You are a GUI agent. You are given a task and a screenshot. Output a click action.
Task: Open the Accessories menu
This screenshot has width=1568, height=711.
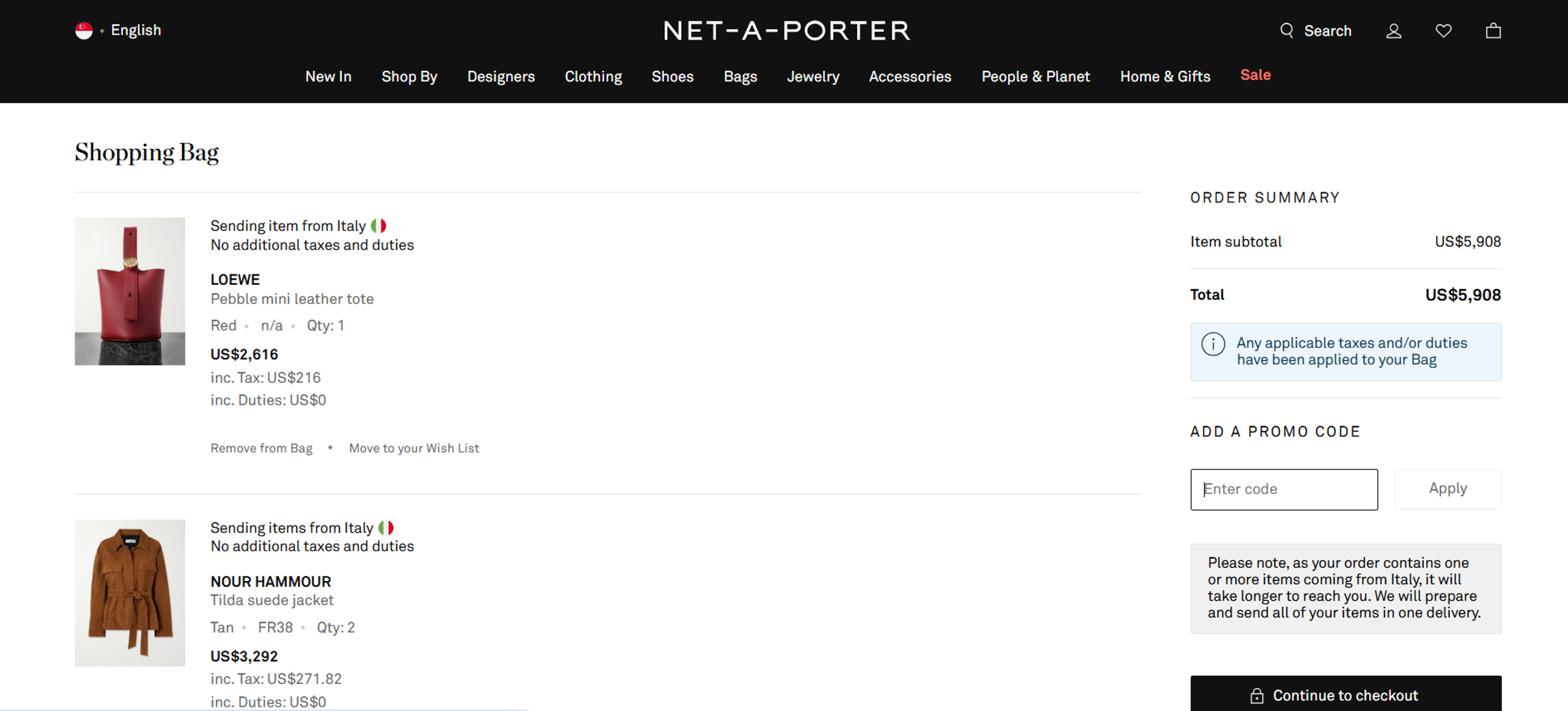910,76
